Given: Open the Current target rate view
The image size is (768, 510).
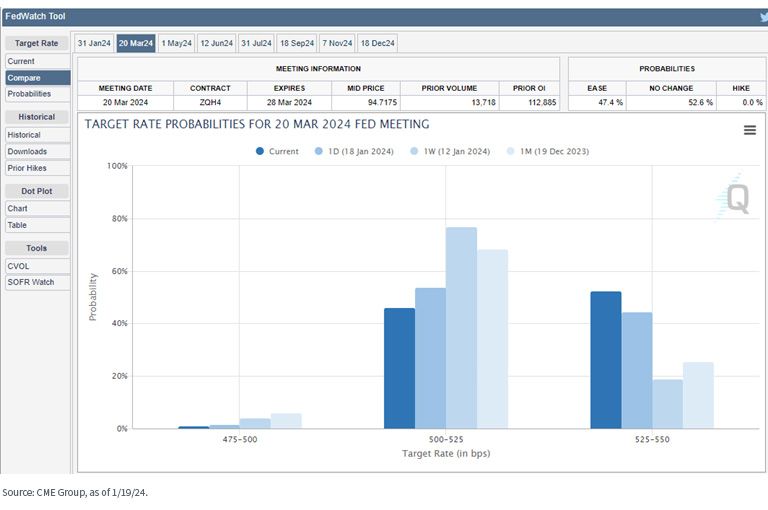Looking at the screenshot, I should click(38, 61).
